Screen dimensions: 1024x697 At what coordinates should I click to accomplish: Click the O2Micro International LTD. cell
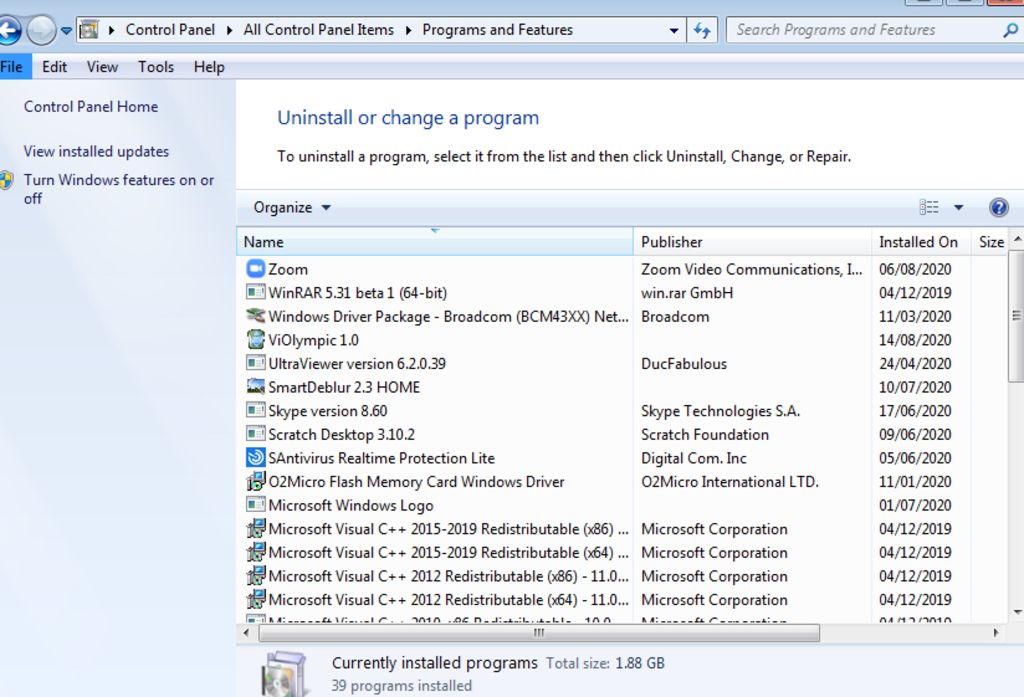click(729, 481)
